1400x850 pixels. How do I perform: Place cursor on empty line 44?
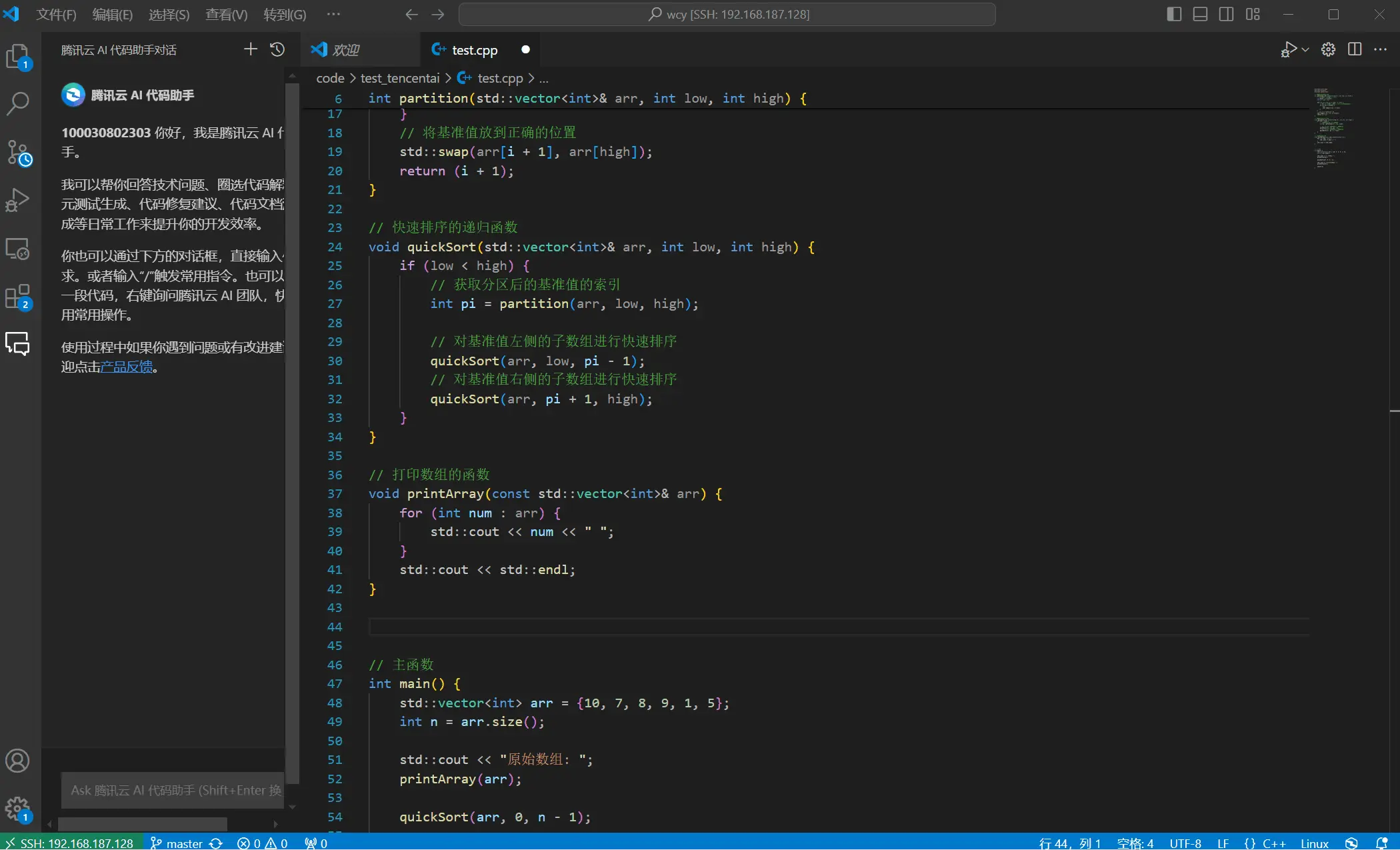click(839, 627)
